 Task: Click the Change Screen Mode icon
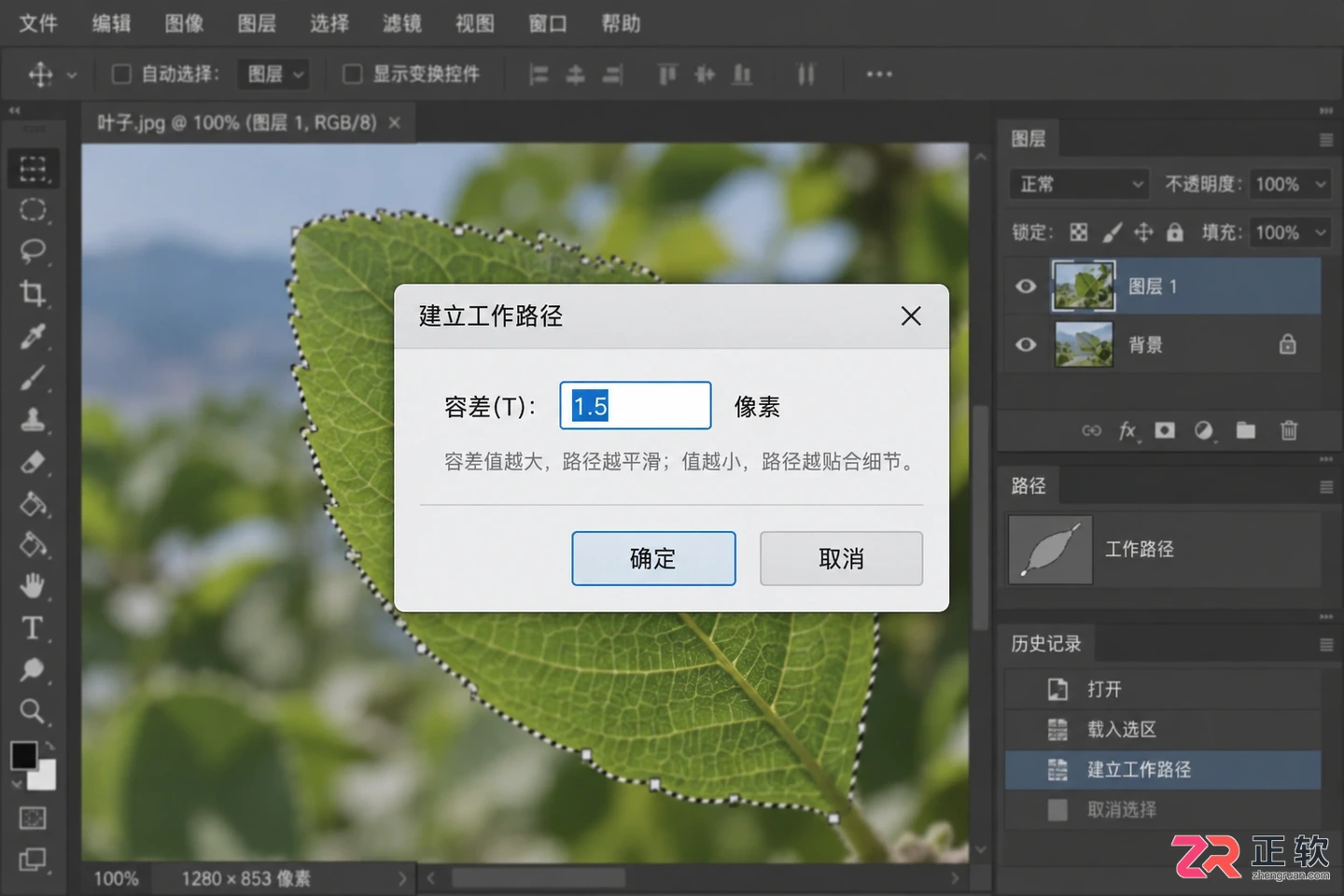coord(33,860)
